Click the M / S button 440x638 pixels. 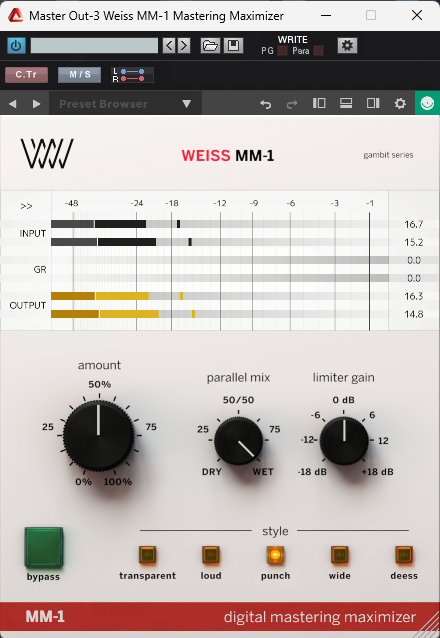point(79,75)
